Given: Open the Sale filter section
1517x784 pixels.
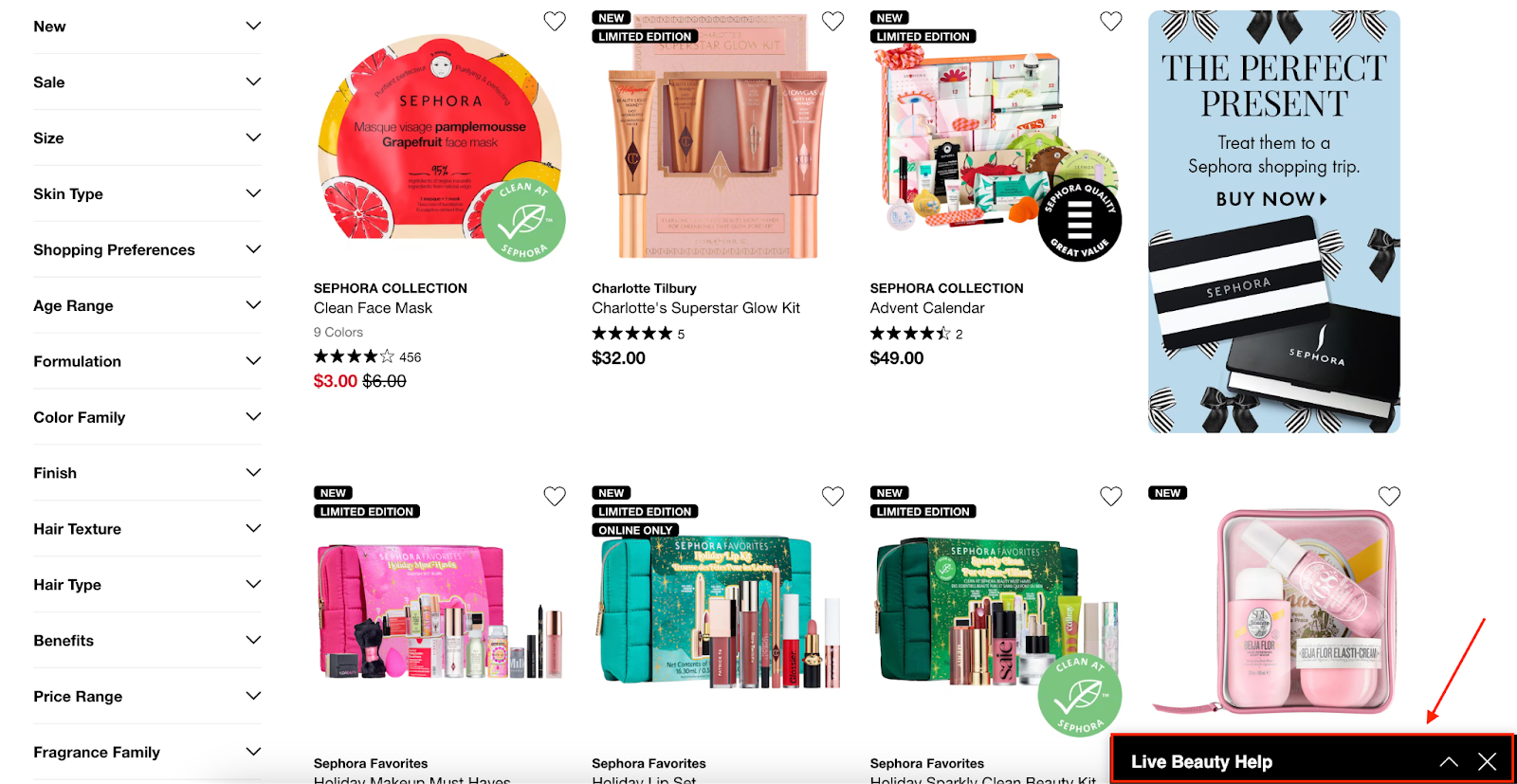Looking at the screenshot, I should [147, 82].
